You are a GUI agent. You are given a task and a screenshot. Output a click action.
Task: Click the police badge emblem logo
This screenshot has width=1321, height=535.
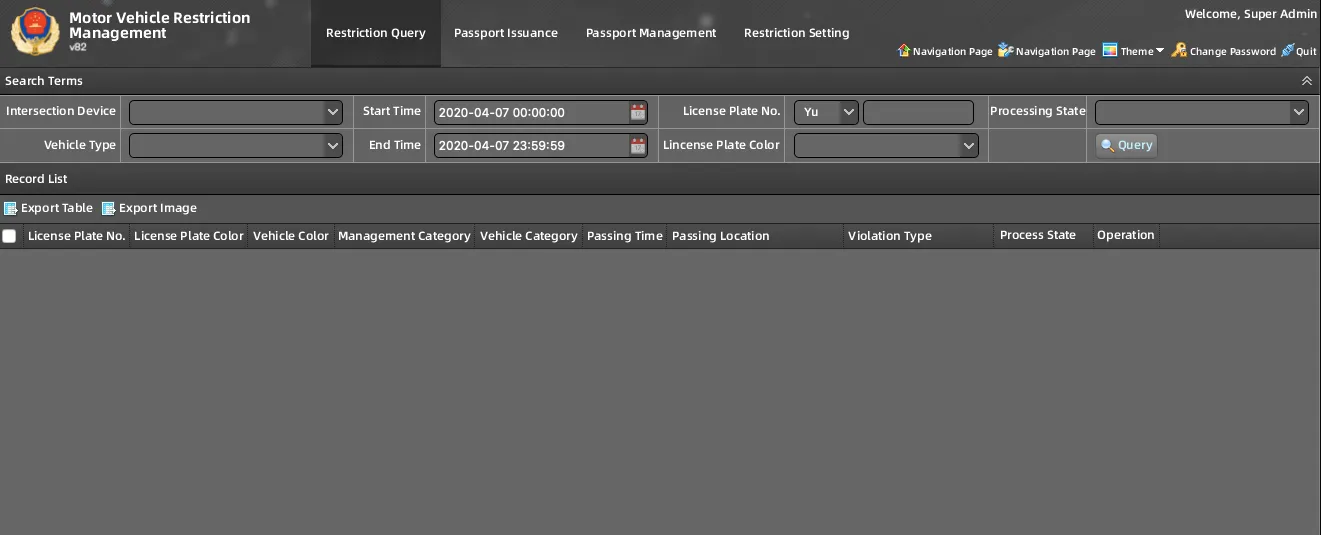tap(35, 32)
